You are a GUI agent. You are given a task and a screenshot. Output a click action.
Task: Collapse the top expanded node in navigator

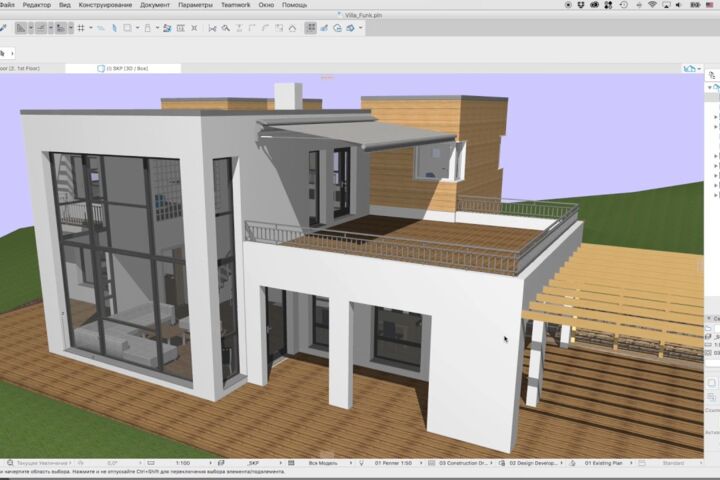coord(710,87)
